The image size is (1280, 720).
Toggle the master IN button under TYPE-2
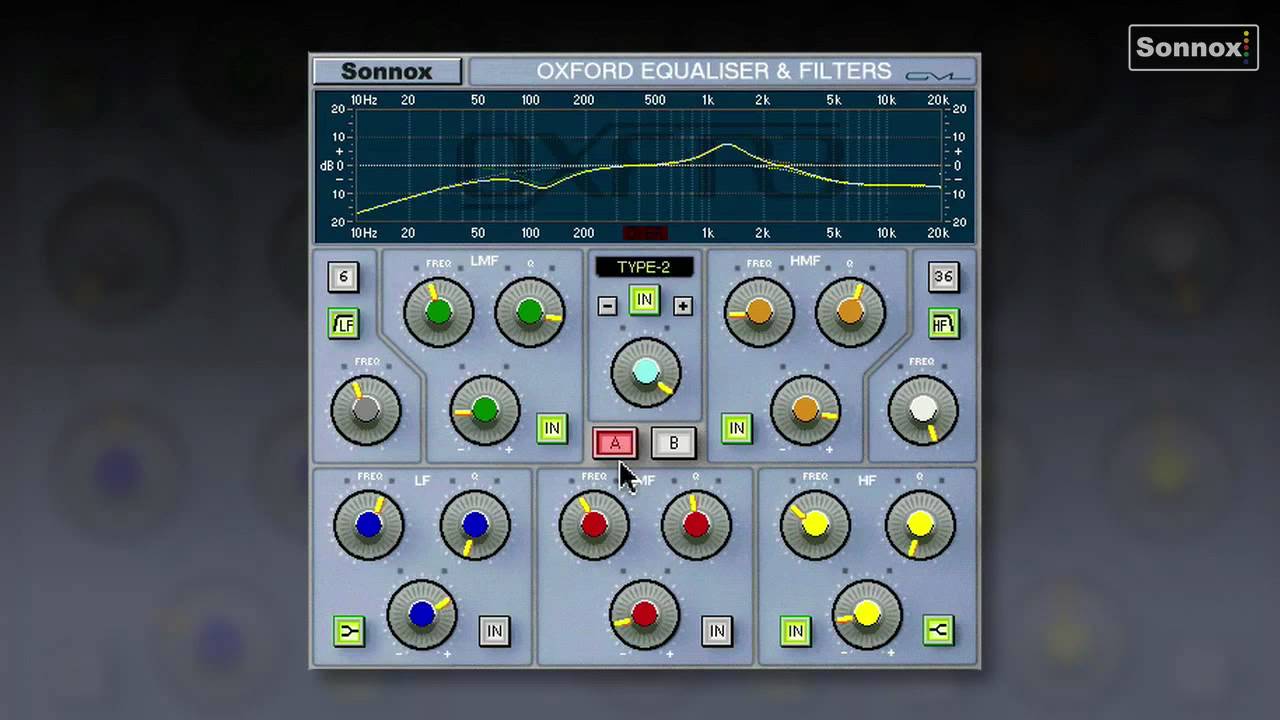coord(644,300)
